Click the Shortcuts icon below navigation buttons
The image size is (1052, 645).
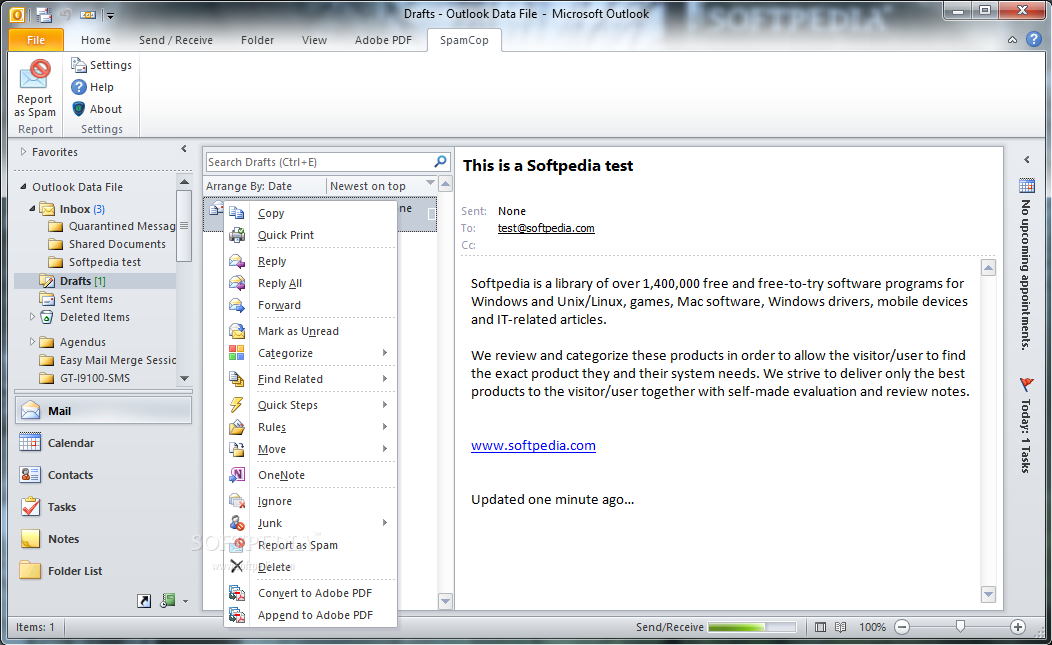click(144, 601)
